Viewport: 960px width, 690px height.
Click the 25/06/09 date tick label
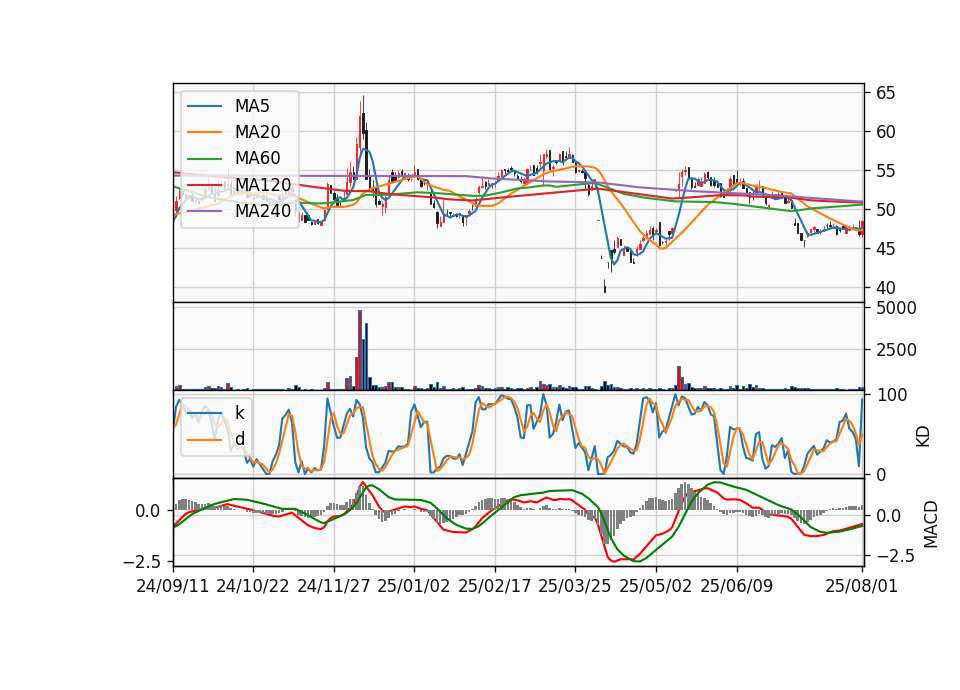coord(737,586)
